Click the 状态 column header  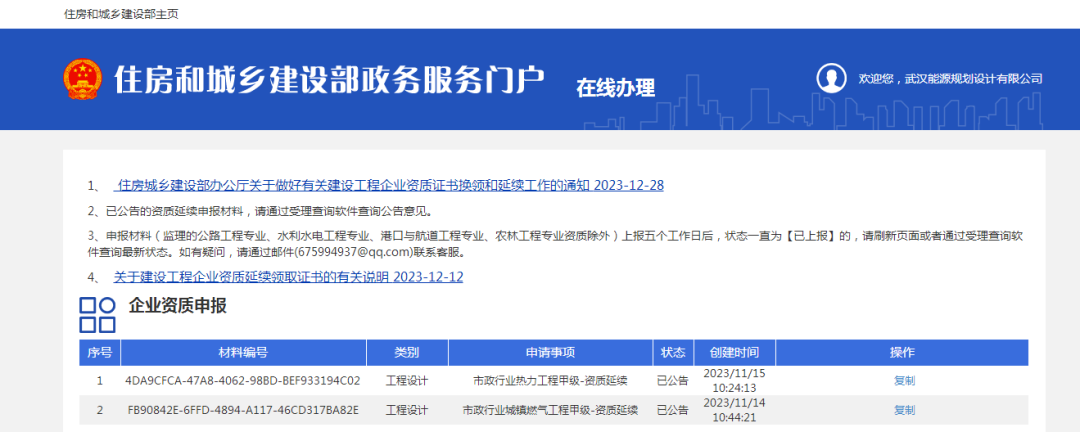tap(673, 353)
